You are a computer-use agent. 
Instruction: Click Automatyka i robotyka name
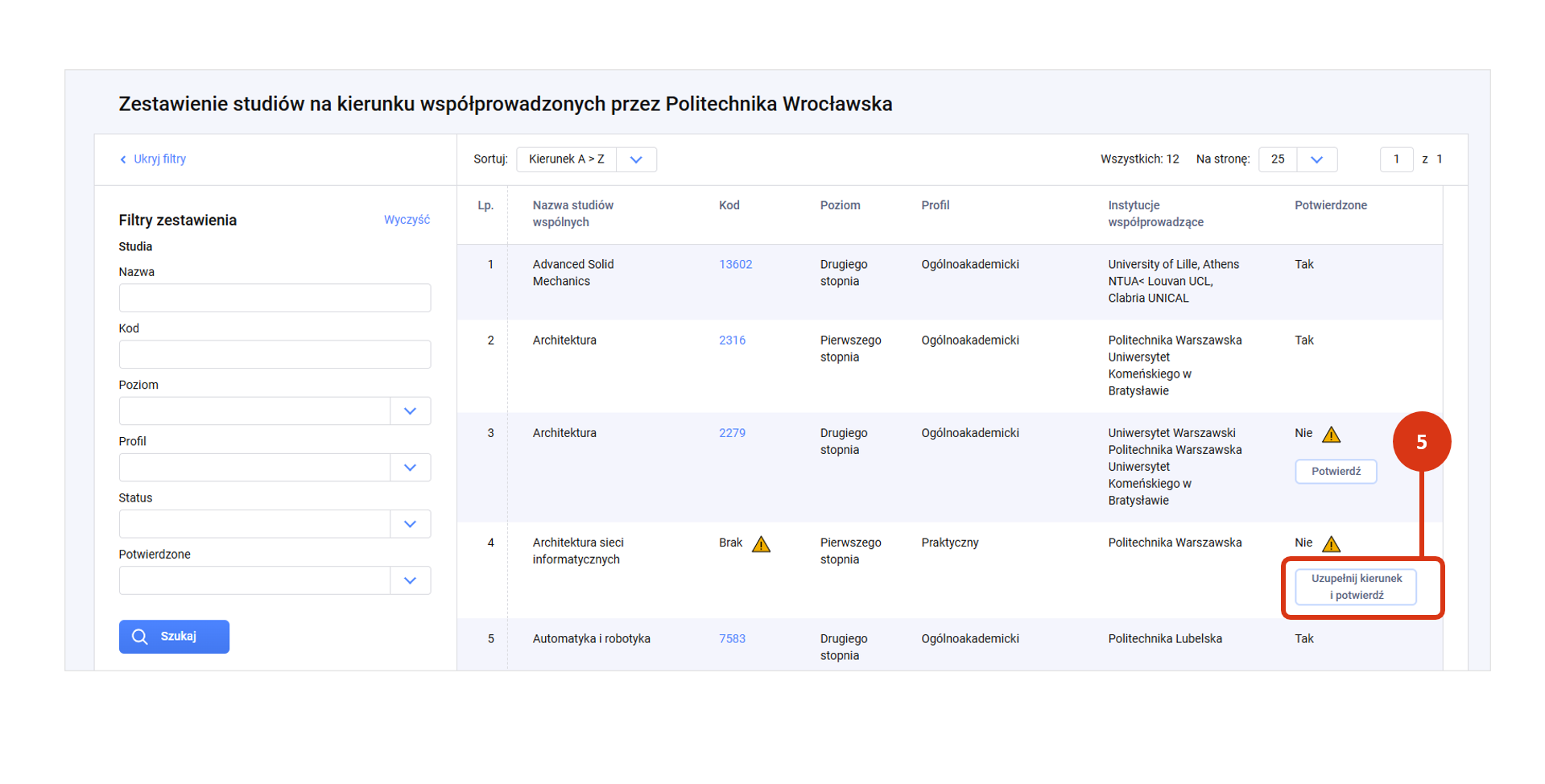point(592,639)
